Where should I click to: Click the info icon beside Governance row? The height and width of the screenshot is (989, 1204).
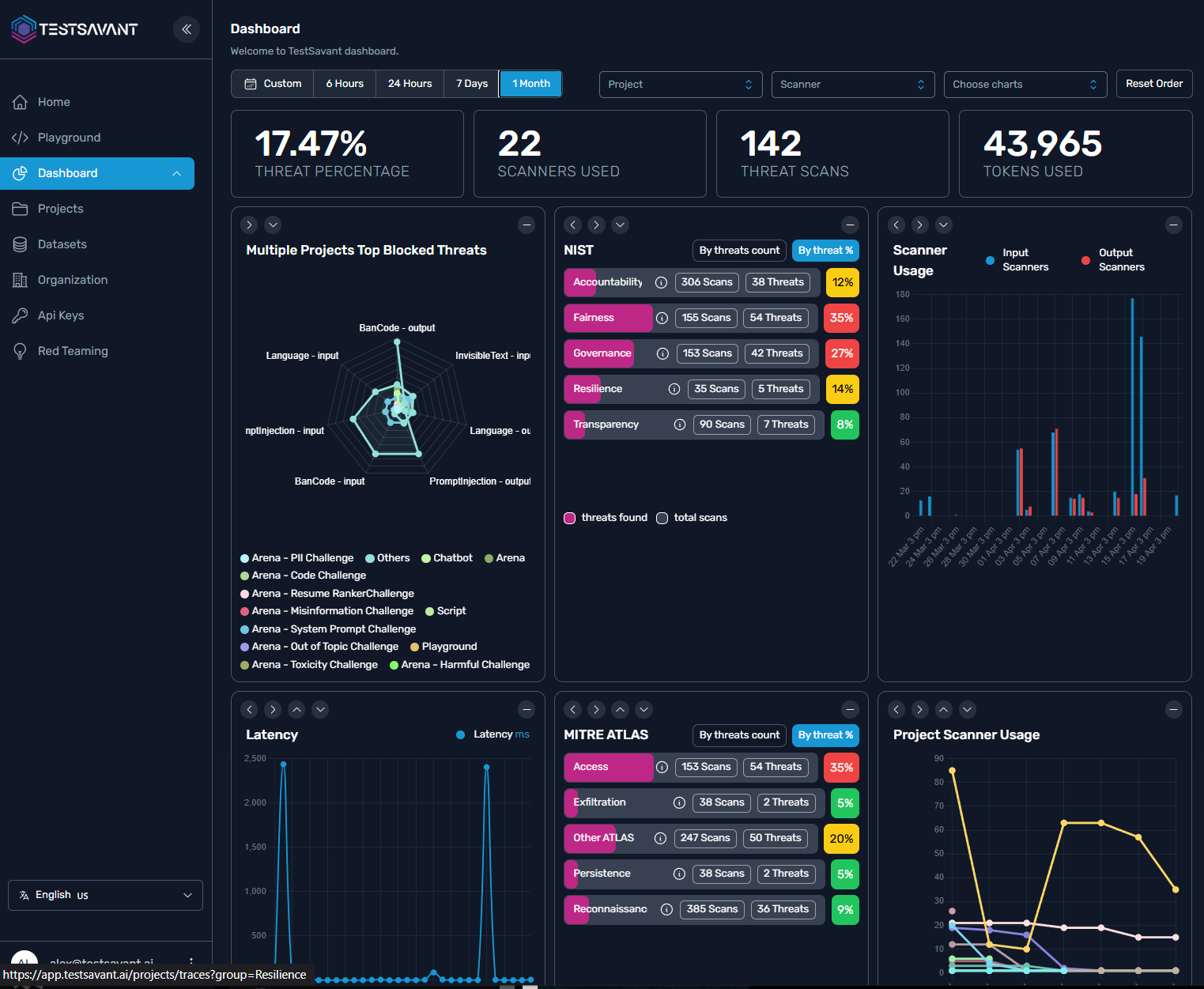[662, 353]
